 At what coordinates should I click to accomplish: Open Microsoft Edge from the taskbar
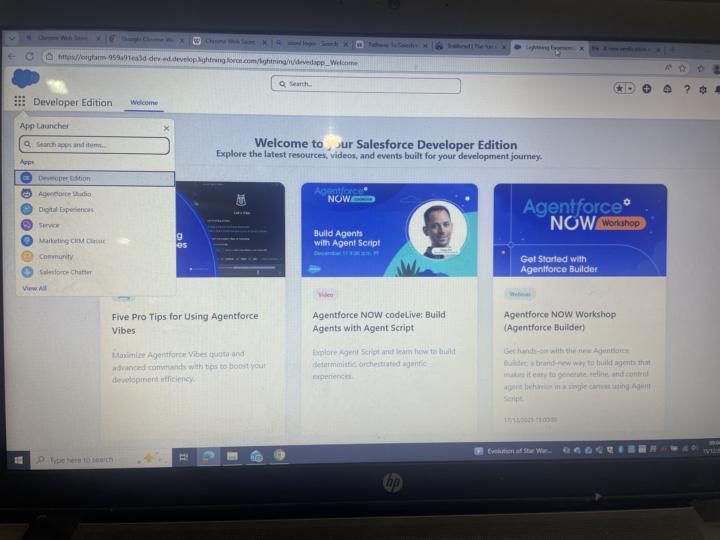(x=208, y=456)
